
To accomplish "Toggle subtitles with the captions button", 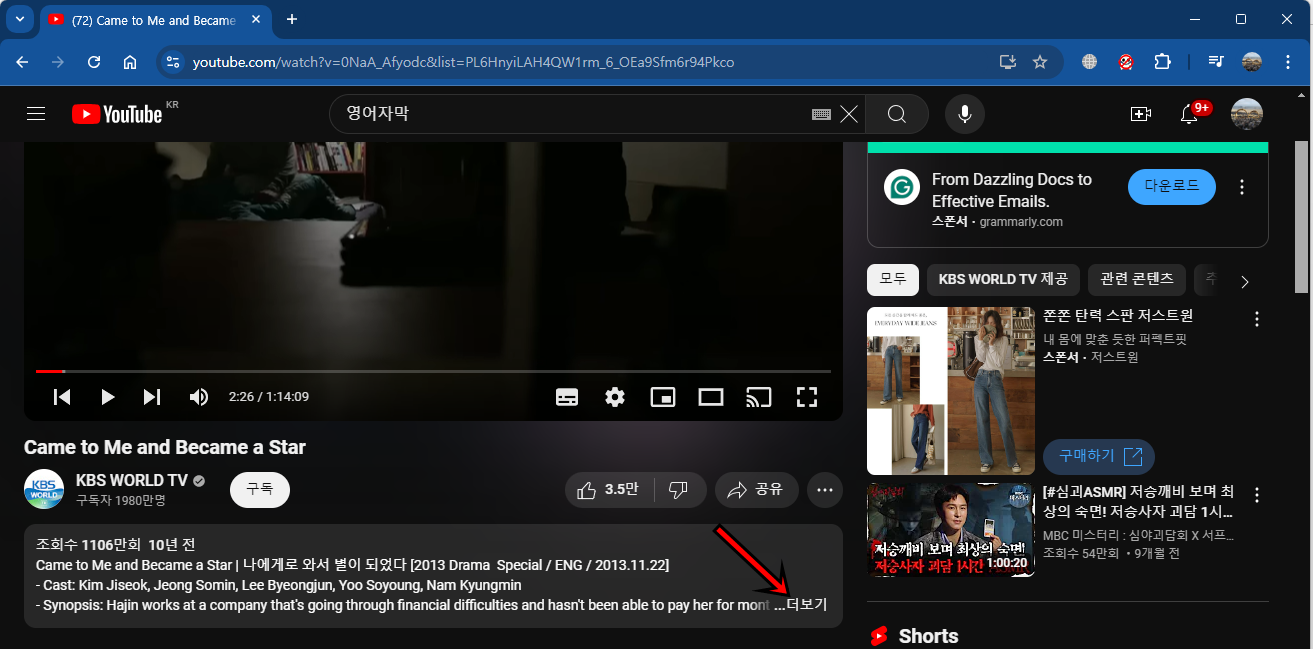I will [567, 397].
